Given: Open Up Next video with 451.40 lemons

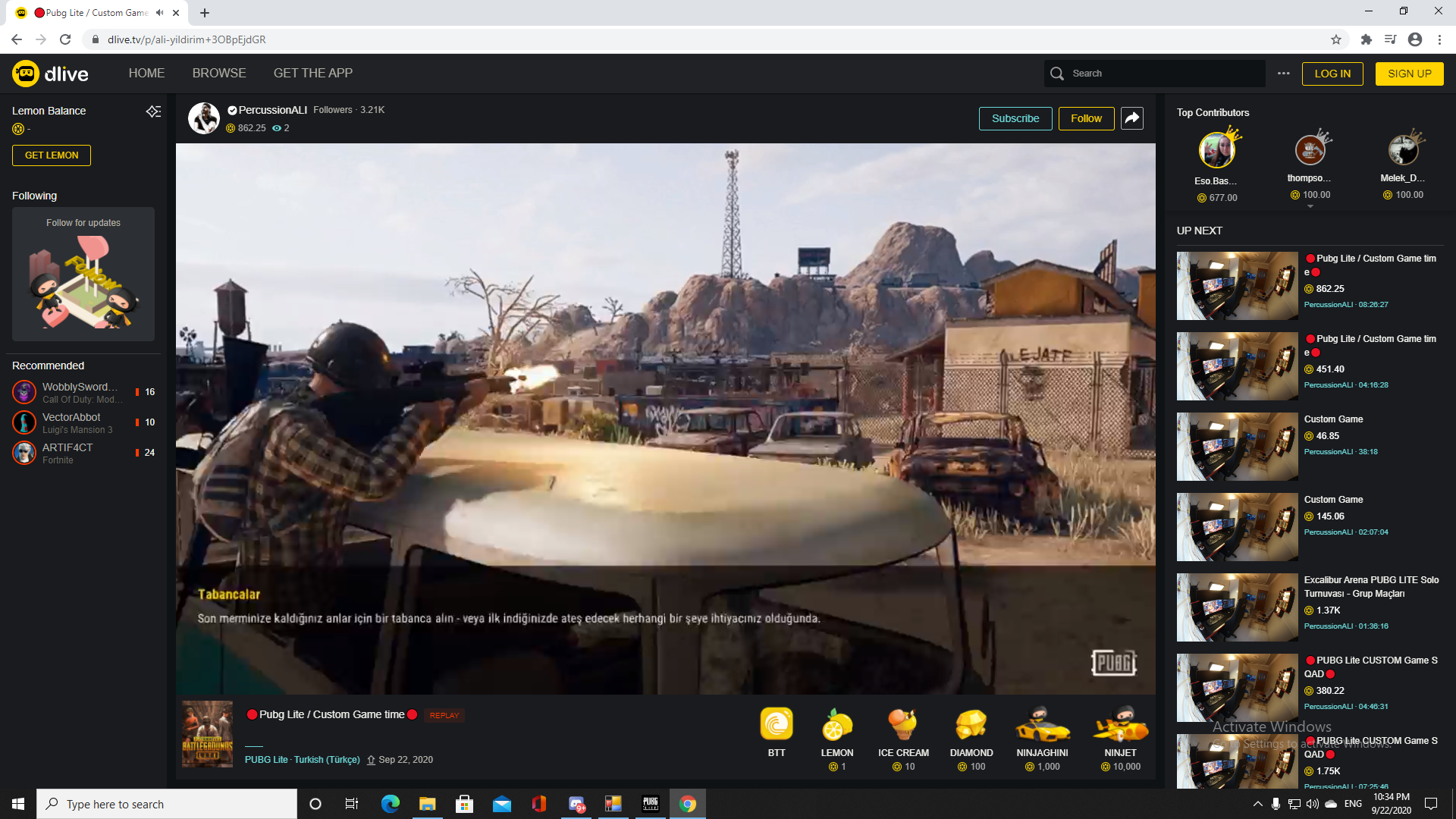Looking at the screenshot, I should pyautogui.click(x=1310, y=366).
